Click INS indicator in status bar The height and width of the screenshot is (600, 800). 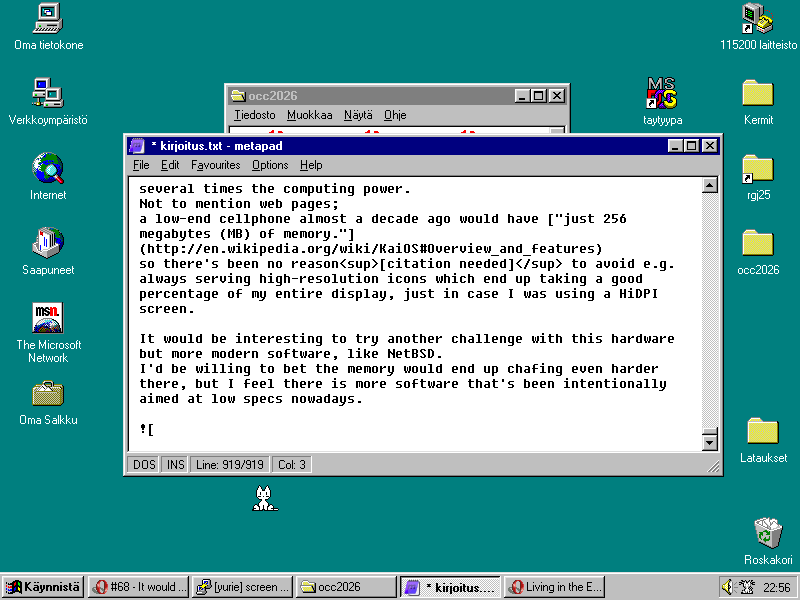tap(176, 464)
